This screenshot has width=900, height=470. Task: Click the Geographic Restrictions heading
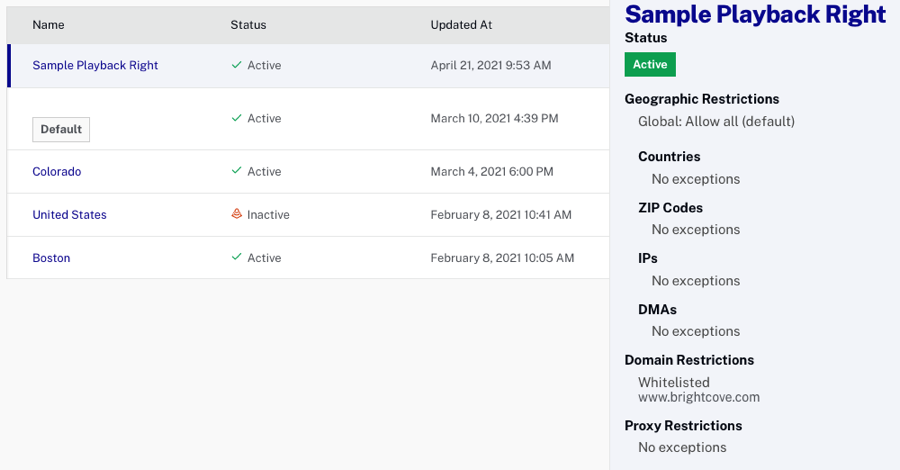[x=702, y=99]
